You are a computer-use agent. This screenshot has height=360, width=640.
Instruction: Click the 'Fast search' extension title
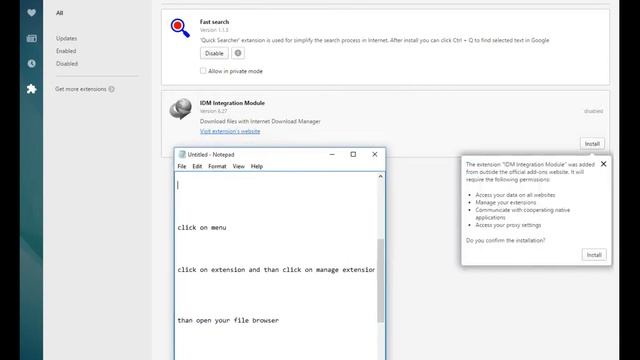pos(214,22)
